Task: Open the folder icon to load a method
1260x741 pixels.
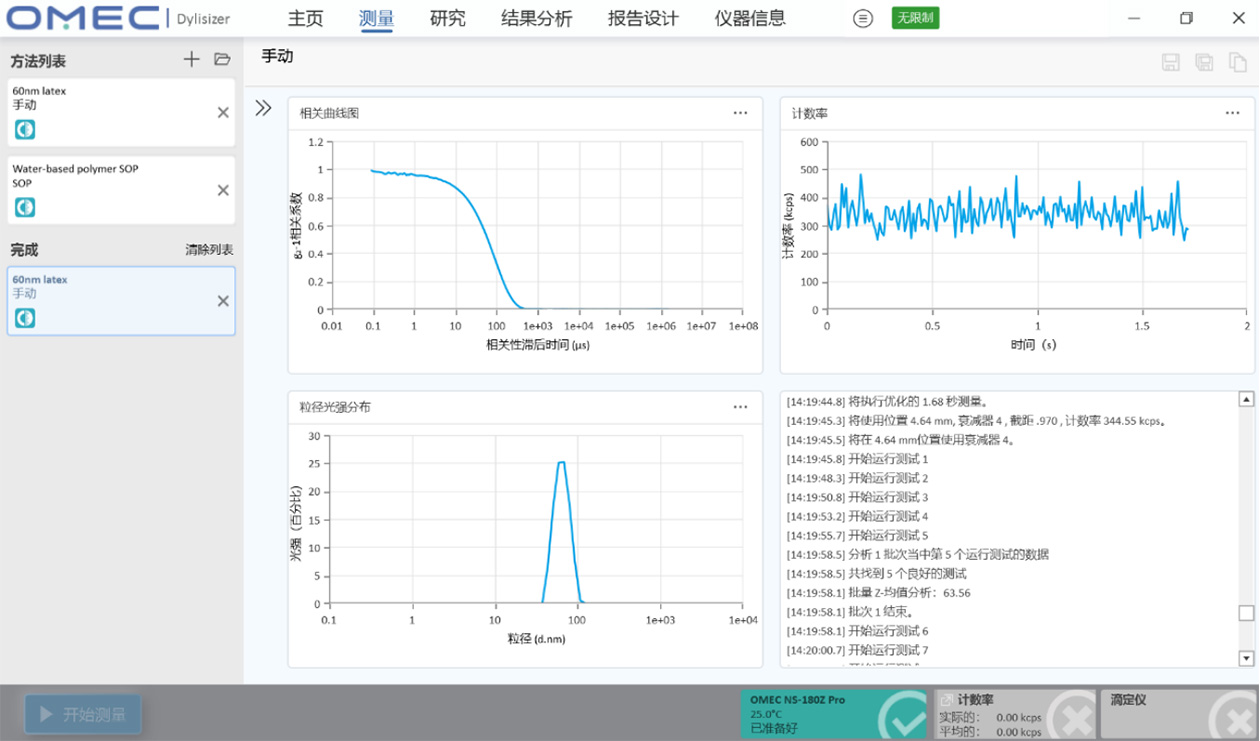Action: point(223,59)
